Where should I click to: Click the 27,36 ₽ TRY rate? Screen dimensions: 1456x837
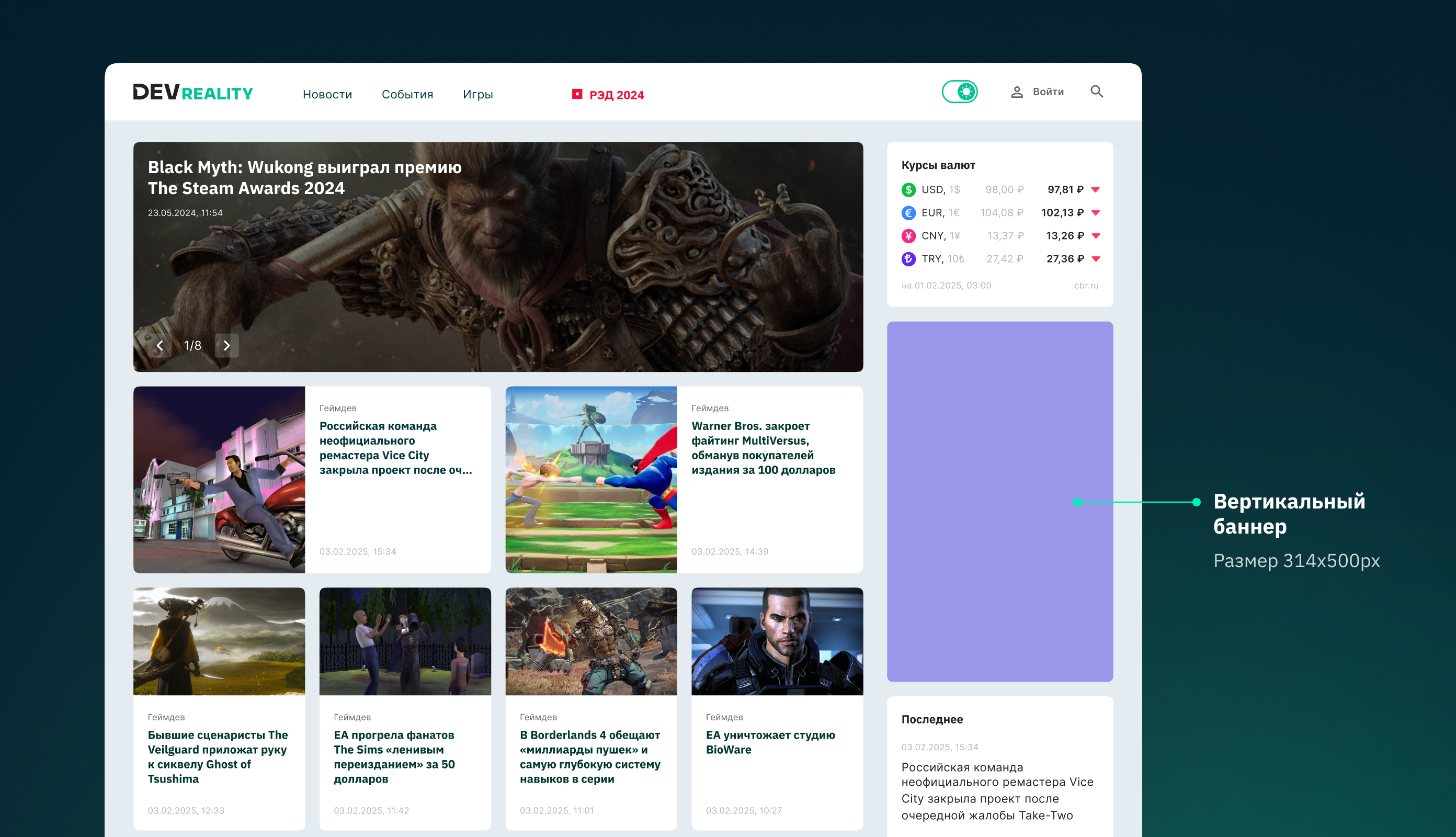(x=1065, y=259)
